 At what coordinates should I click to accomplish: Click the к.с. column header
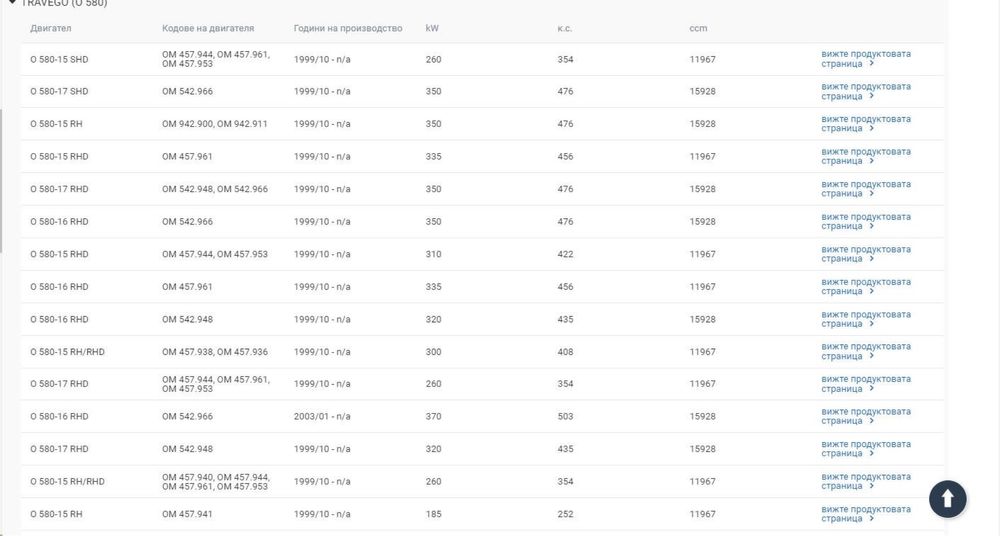pos(565,28)
